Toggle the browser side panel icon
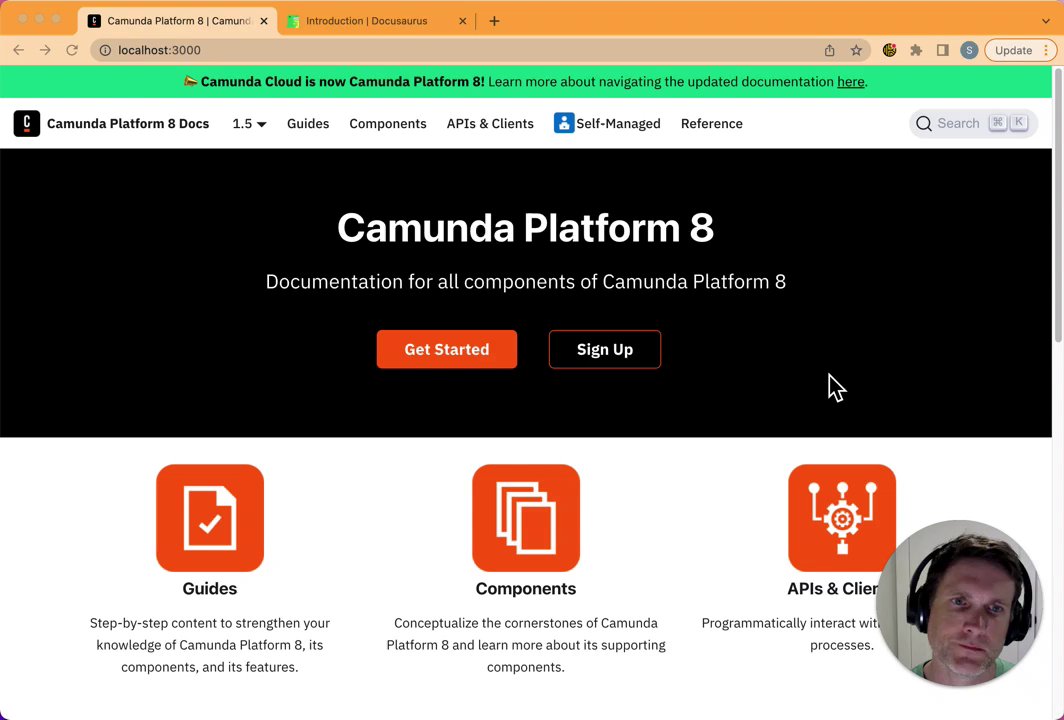The width and height of the screenshot is (1064, 720). pos(943,50)
